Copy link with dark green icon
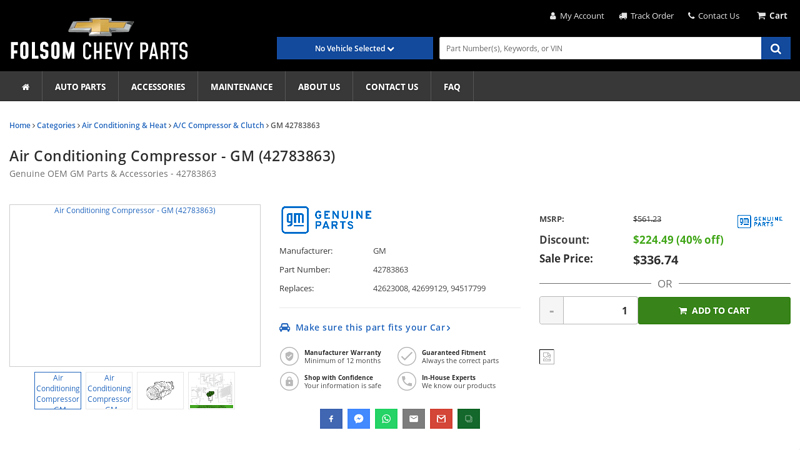 tap(469, 419)
